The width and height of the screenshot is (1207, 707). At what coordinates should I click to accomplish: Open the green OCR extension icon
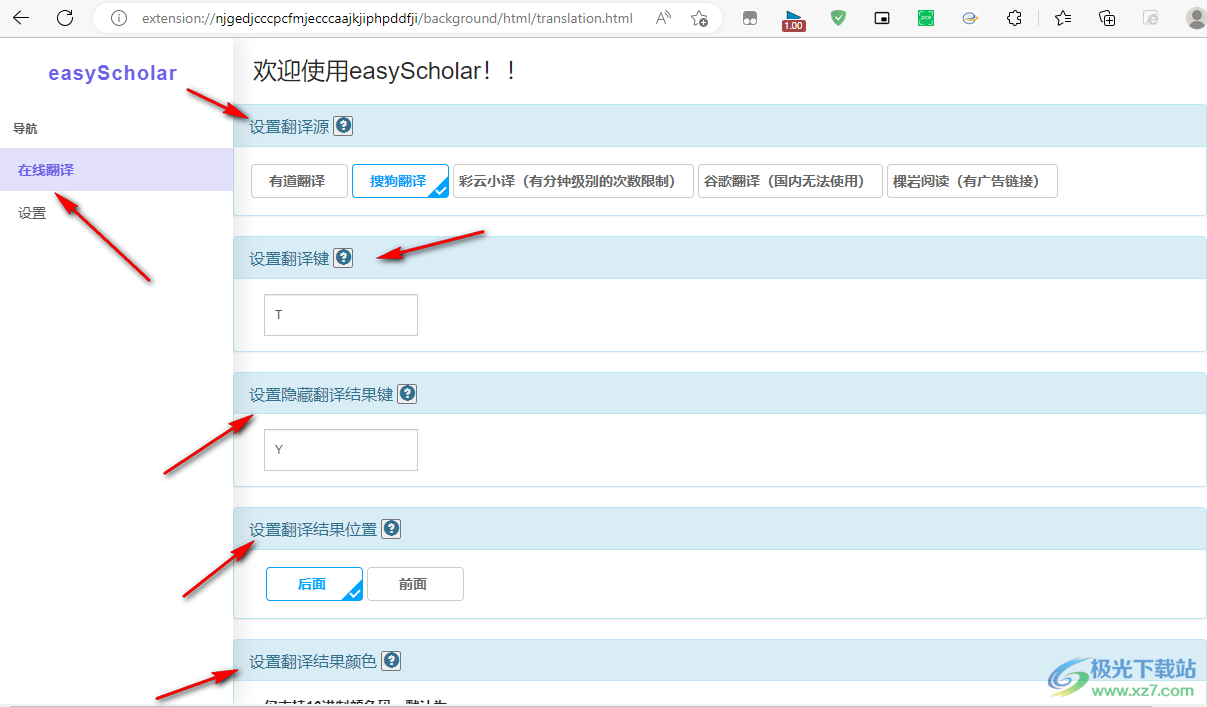click(926, 18)
